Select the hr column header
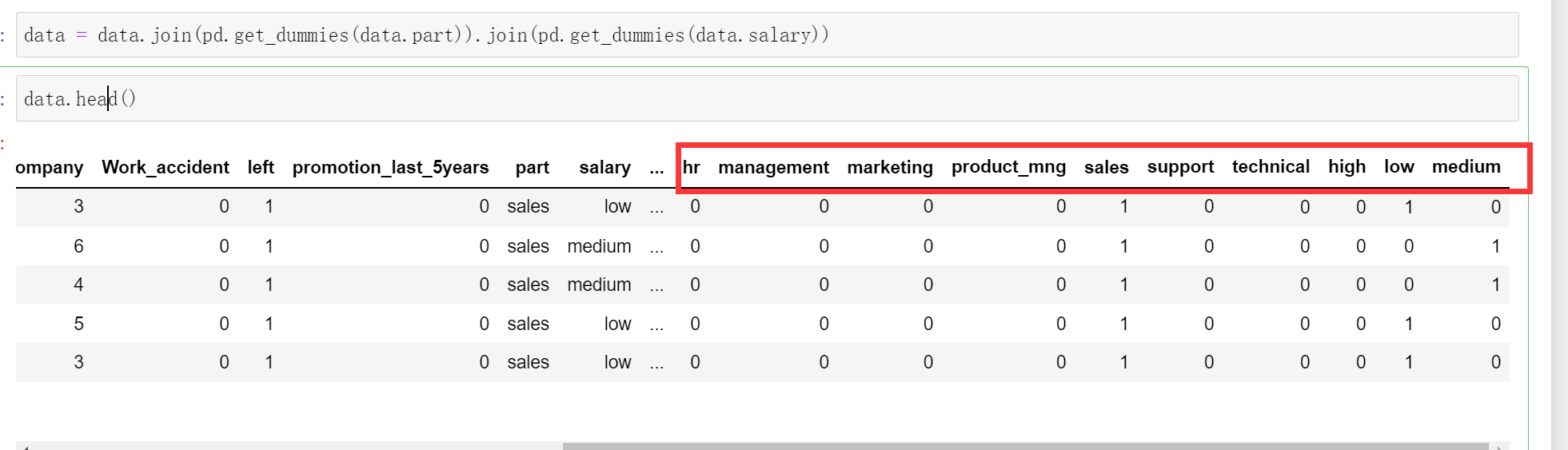The width and height of the screenshot is (1568, 450). click(691, 168)
